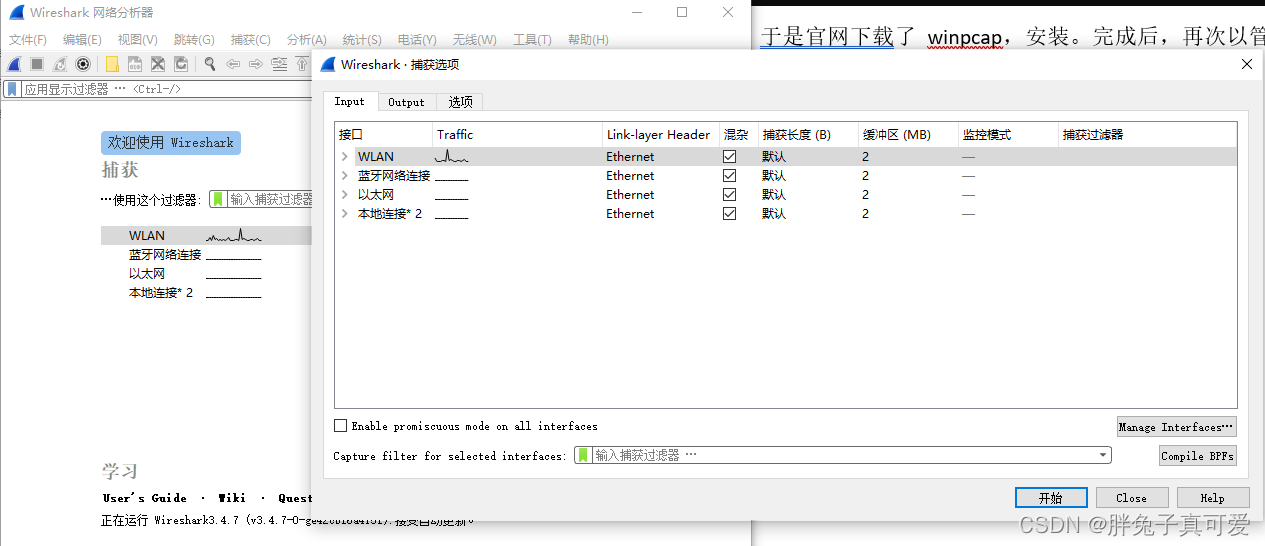Click the 监控模式 column header

[x=1007, y=135]
